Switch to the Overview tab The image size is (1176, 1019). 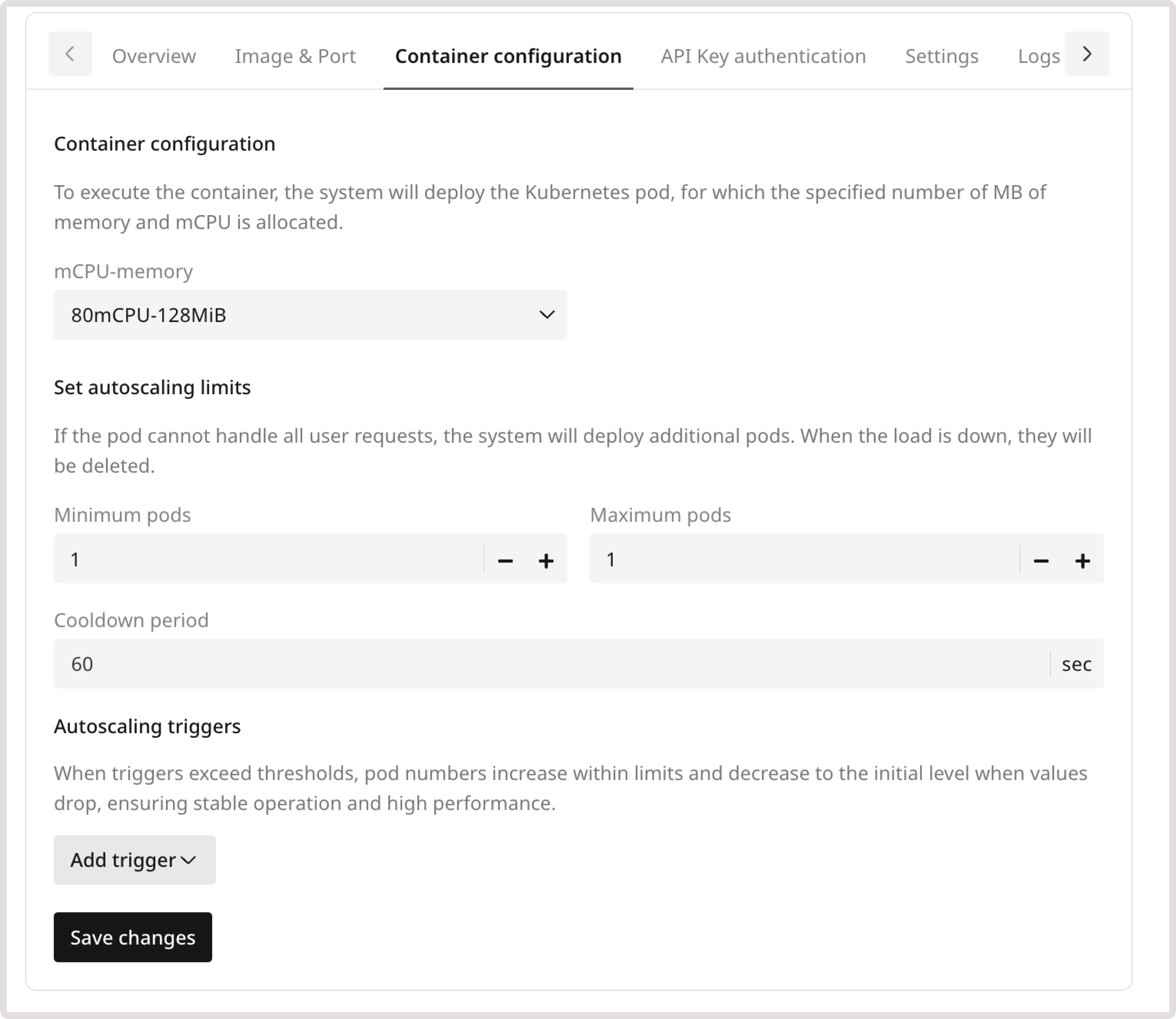[x=153, y=56]
